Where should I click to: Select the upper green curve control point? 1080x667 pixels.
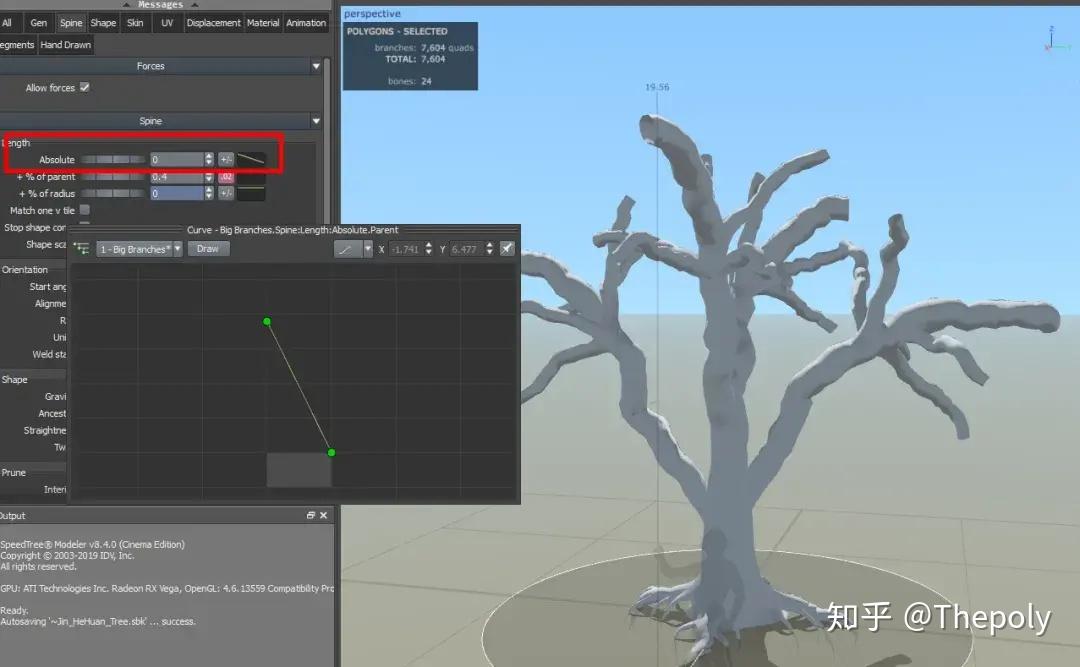267,321
